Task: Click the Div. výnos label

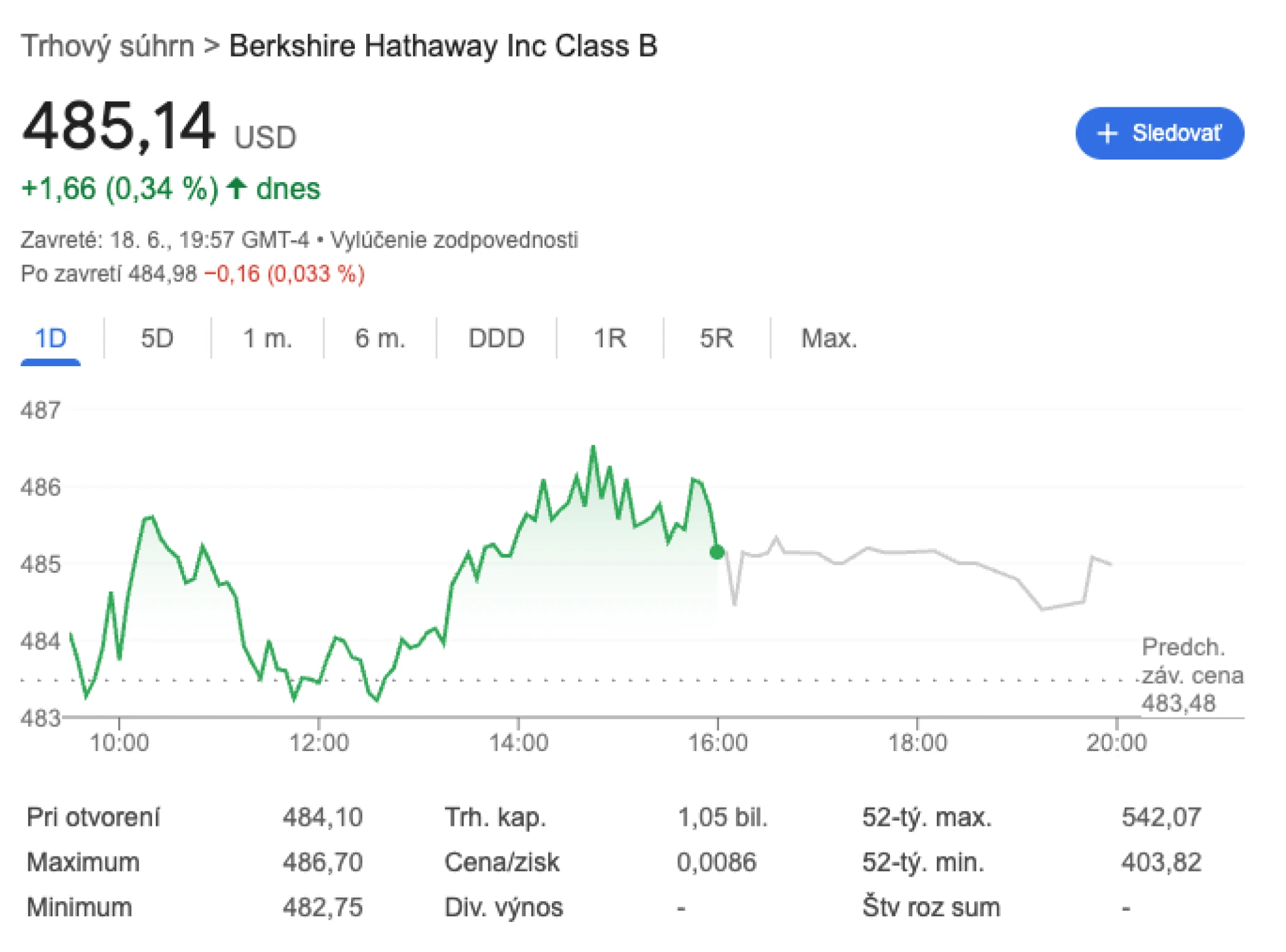Action: click(x=504, y=907)
